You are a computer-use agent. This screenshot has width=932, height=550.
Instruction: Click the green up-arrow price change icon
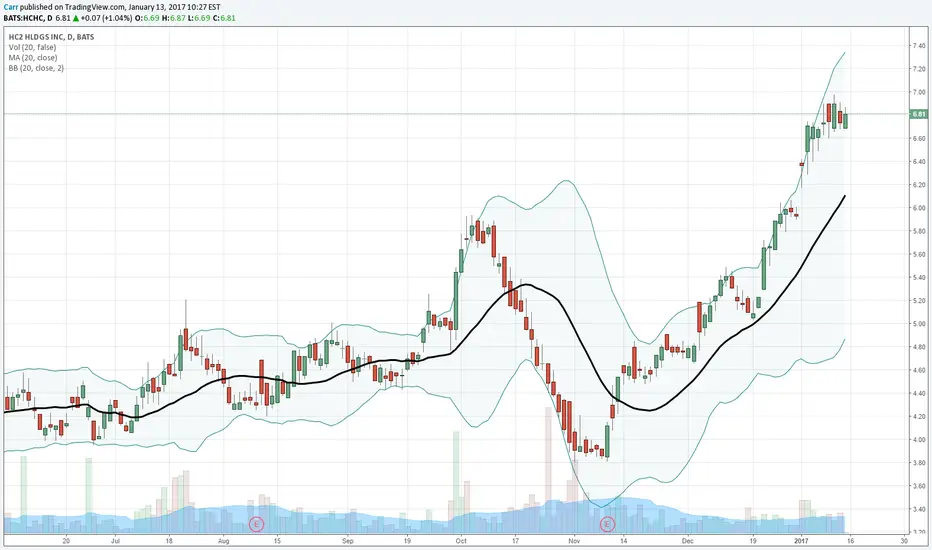click(76, 18)
